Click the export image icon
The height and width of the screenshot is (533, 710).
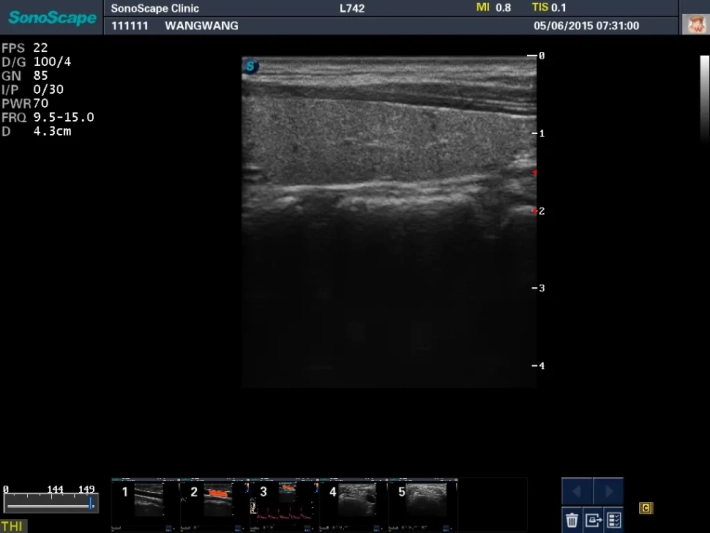coord(592,519)
